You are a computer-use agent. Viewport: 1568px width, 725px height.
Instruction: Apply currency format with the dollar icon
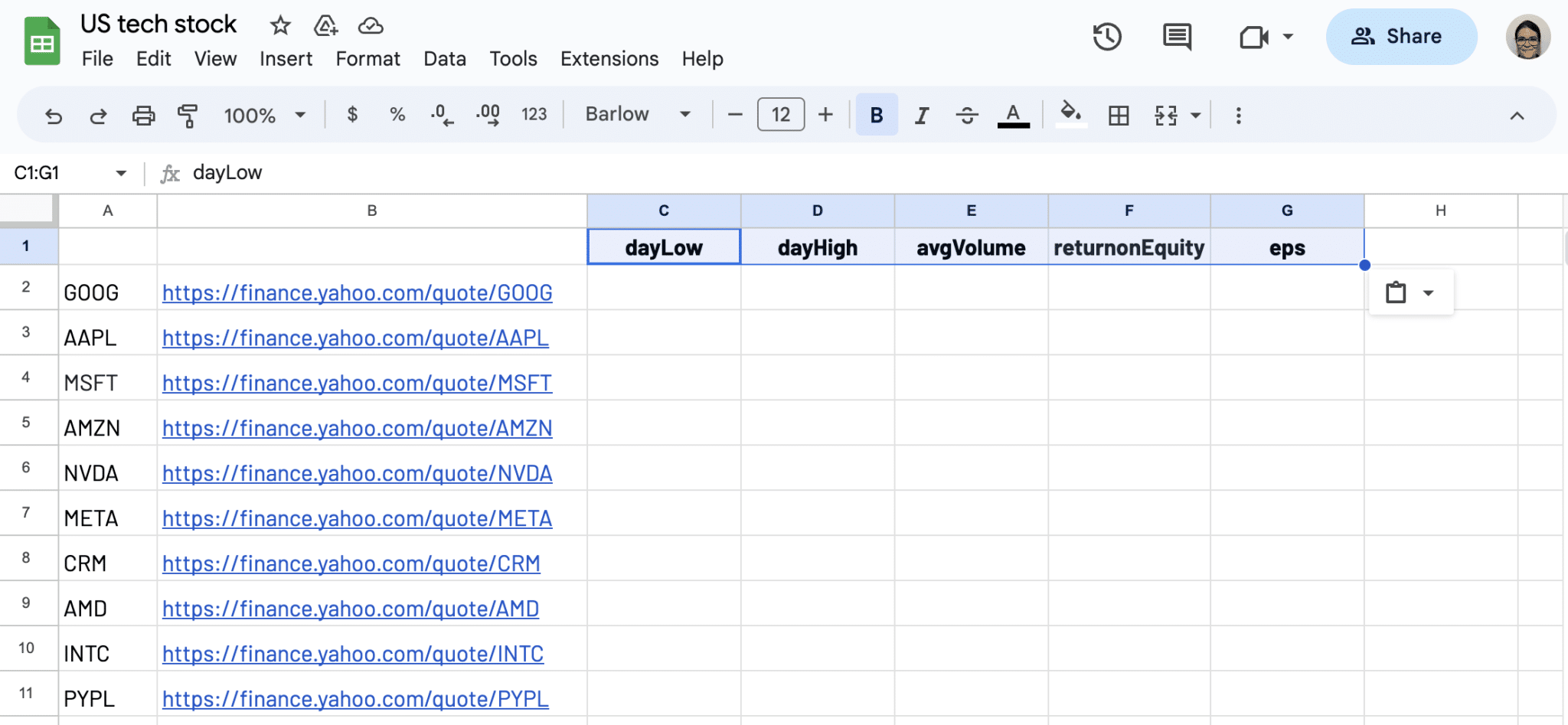click(x=352, y=114)
